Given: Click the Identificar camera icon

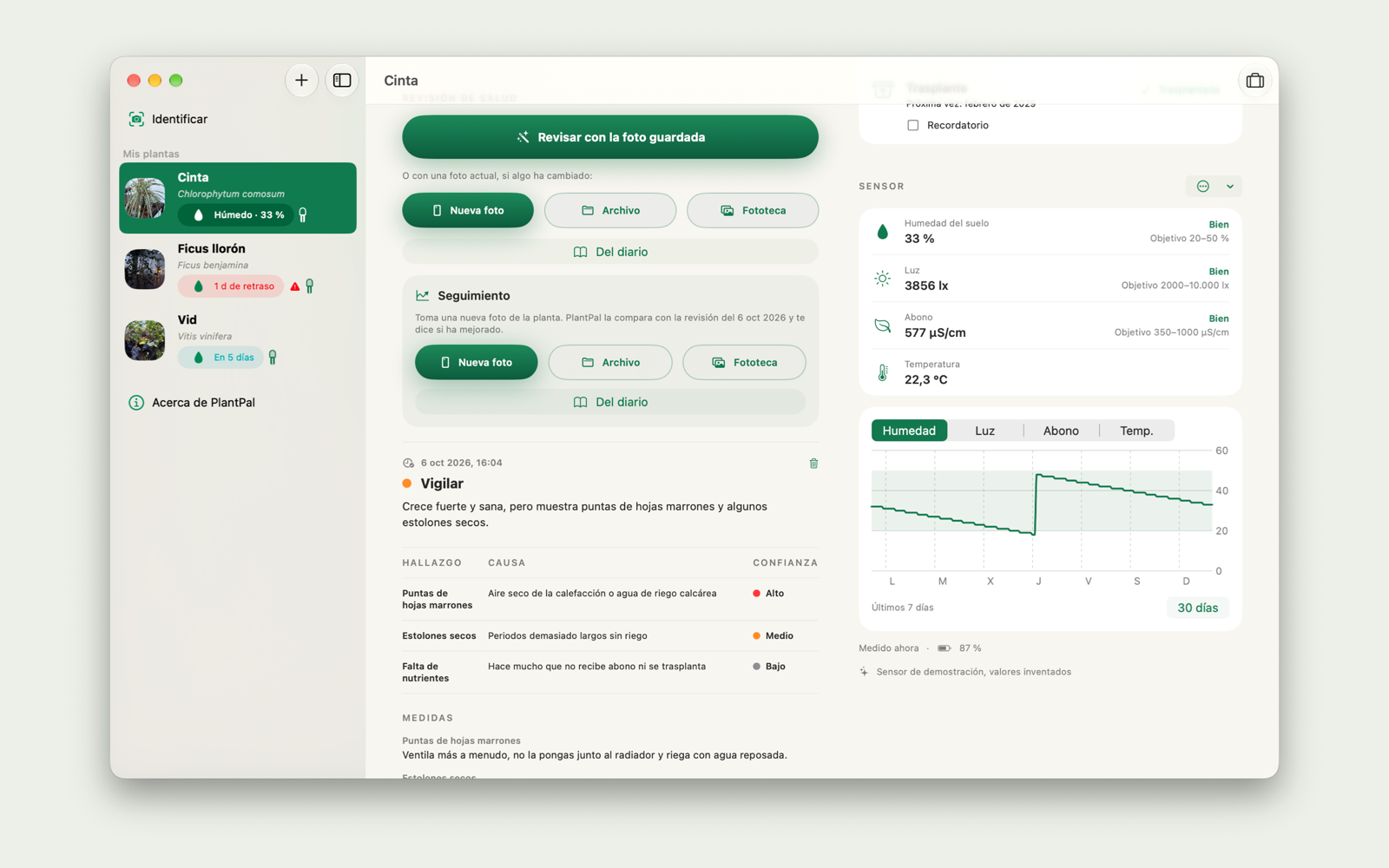Looking at the screenshot, I should pyautogui.click(x=136, y=119).
